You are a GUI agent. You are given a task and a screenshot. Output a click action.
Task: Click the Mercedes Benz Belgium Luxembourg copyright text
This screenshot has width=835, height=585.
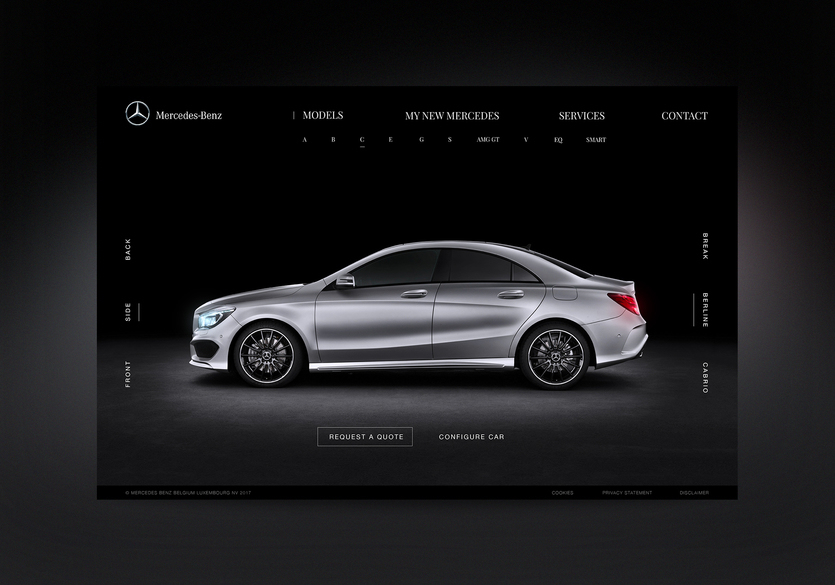coord(188,493)
